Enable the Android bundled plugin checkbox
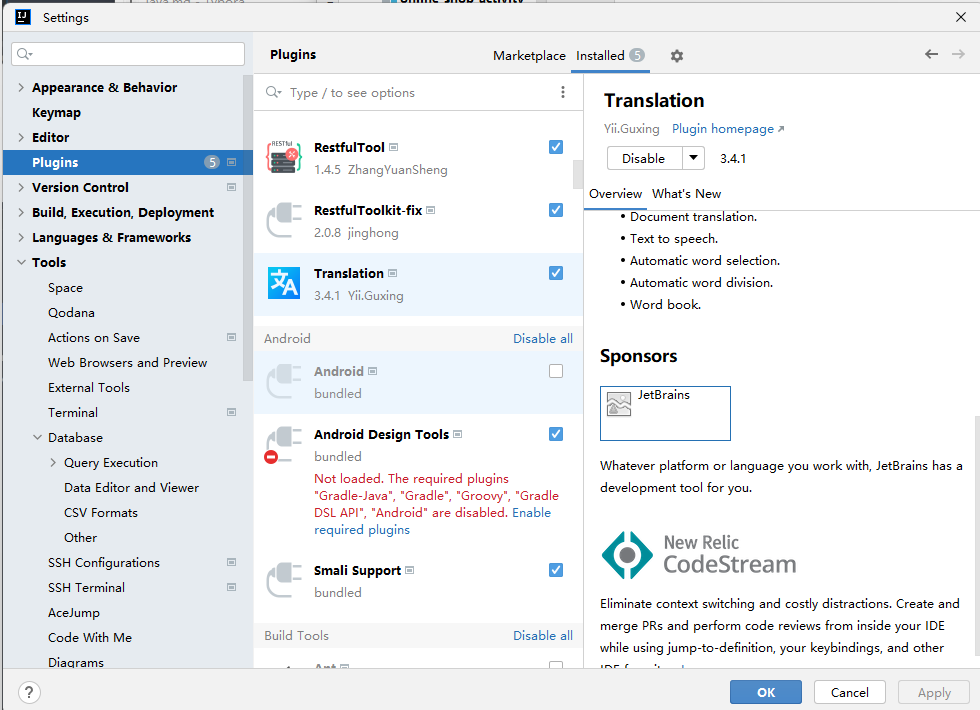 pos(556,371)
